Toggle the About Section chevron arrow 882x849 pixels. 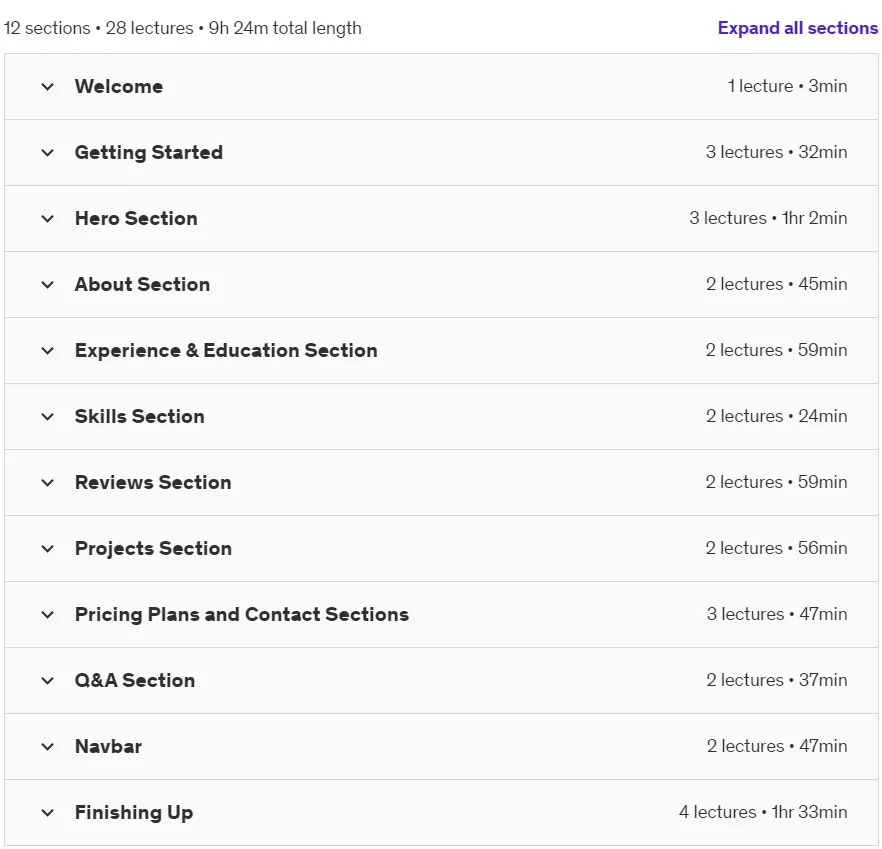click(48, 285)
